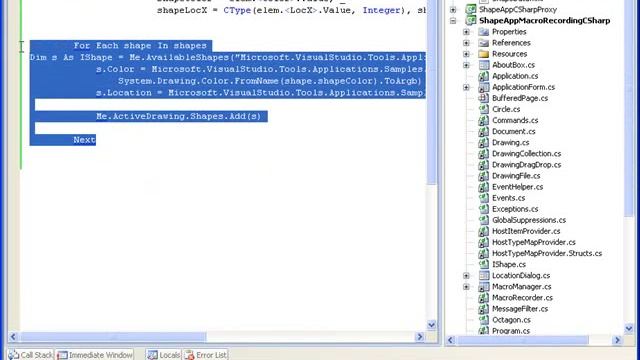640x360 pixels.
Task: Click Solution Explorer scroll down arrow
Action: pos(629,328)
